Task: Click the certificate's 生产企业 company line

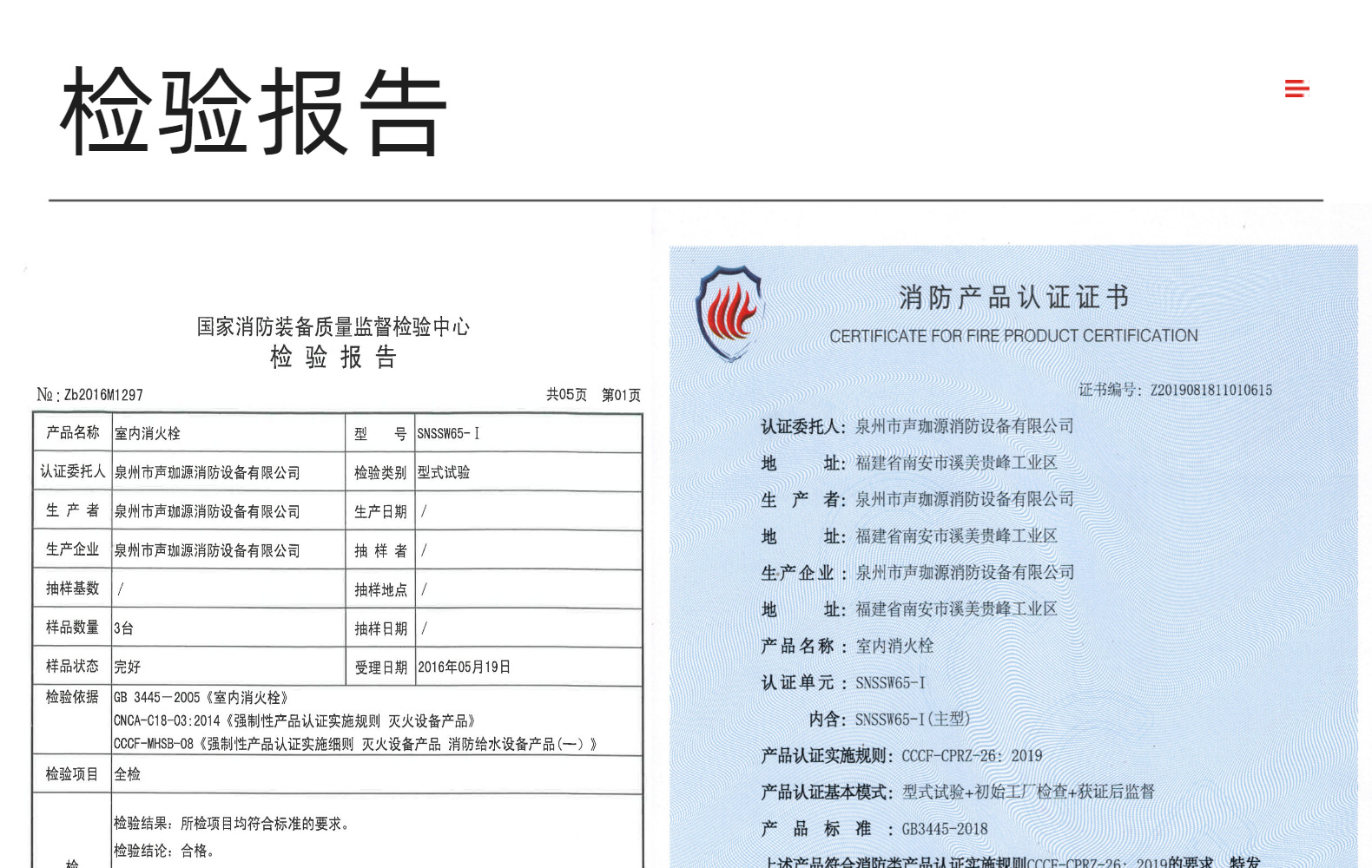Action: tap(918, 573)
